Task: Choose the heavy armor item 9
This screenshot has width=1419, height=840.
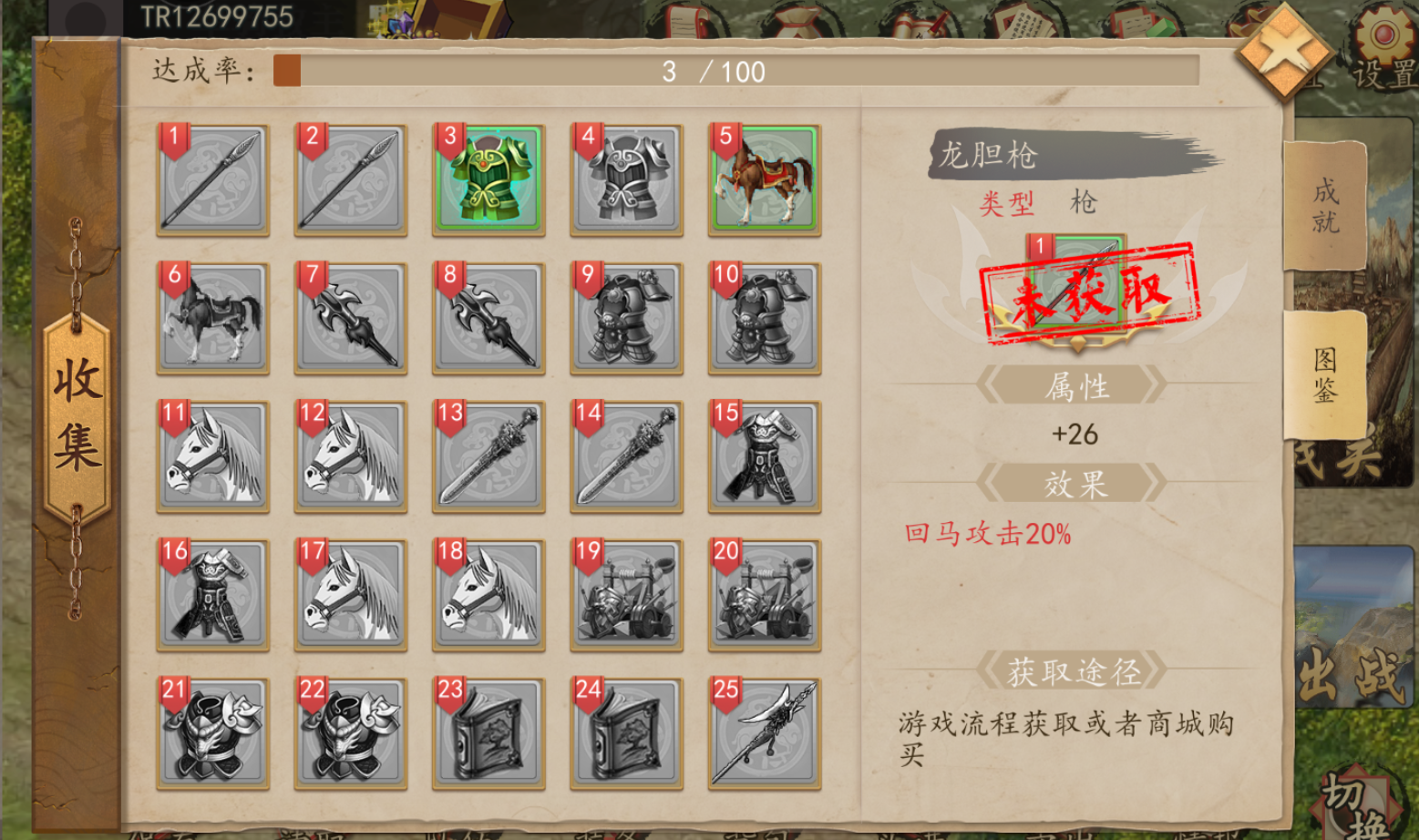Action: click(627, 318)
